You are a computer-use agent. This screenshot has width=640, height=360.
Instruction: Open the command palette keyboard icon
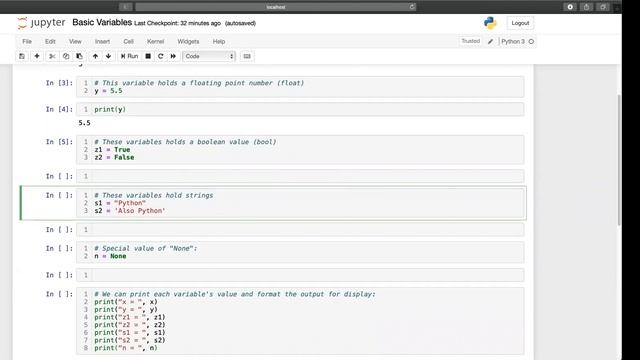[x=247, y=56]
